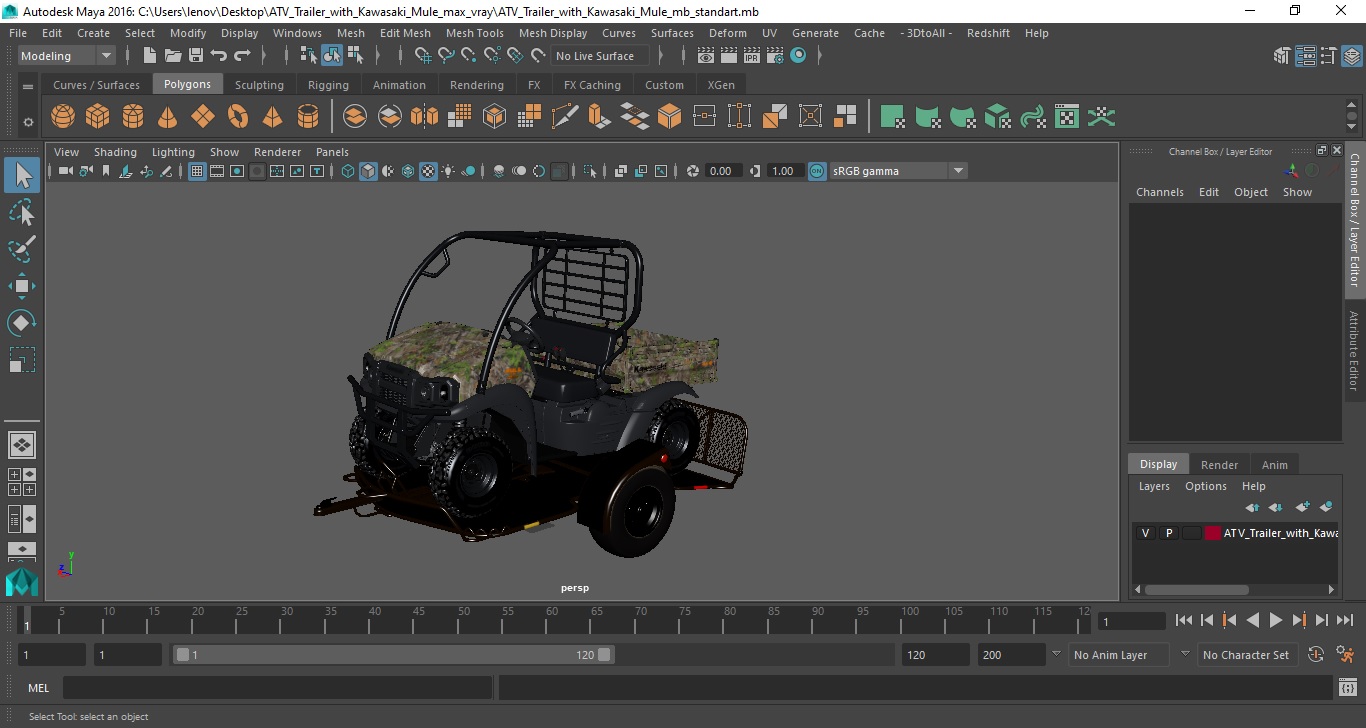Open the Channels menu in Channel Box
This screenshot has height=728, width=1366.
pos(1159,192)
